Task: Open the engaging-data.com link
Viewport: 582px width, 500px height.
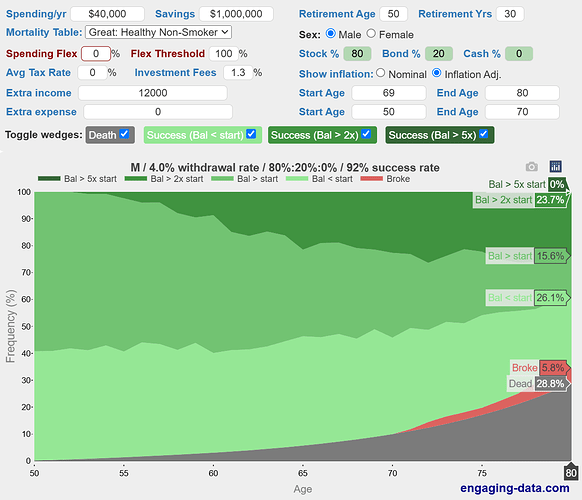Action: (514, 488)
